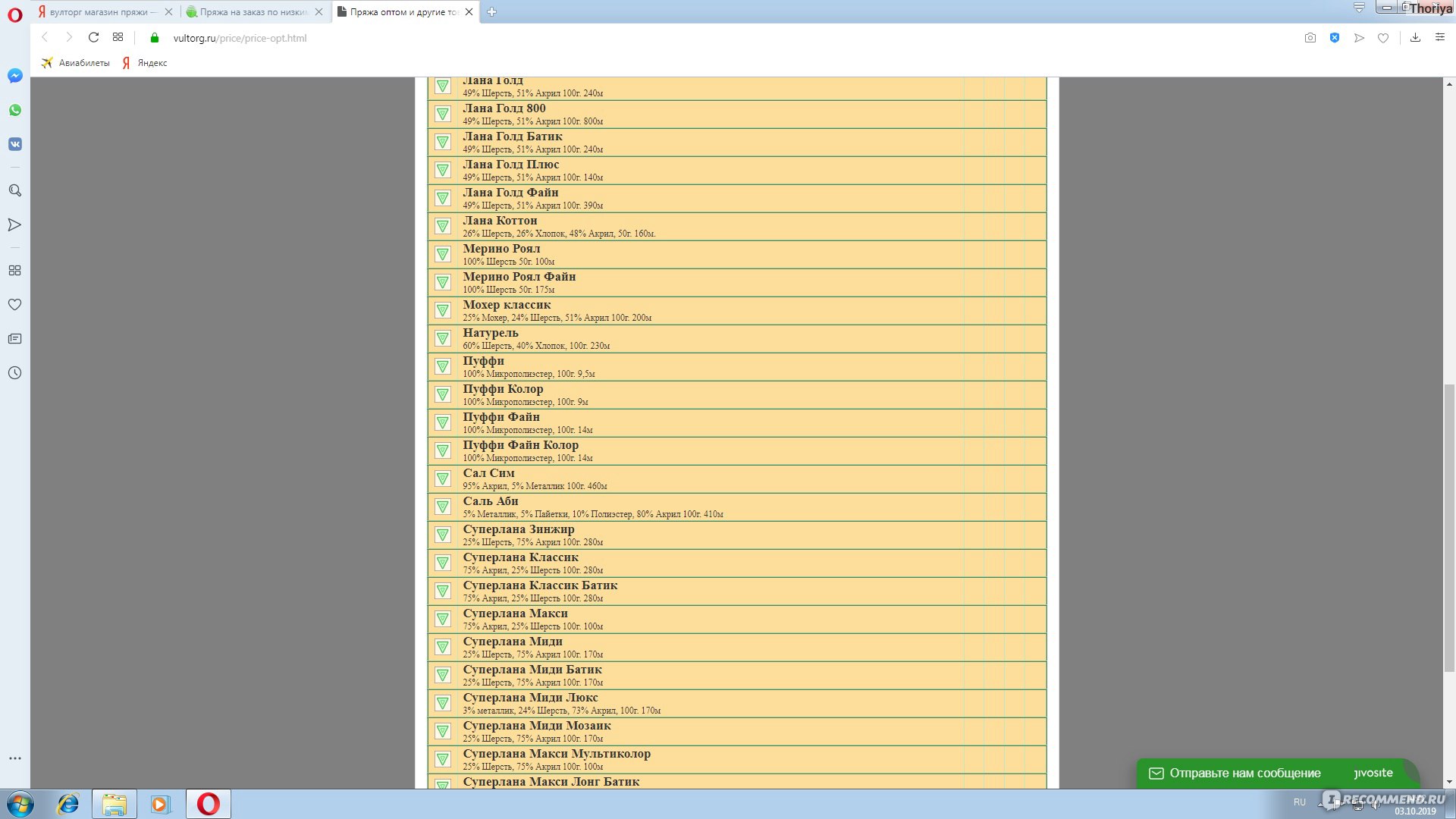Image resolution: width=1456 pixels, height=819 pixels.
Task: Click the scrollbar down arrow
Action: click(x=1449, y=782)
